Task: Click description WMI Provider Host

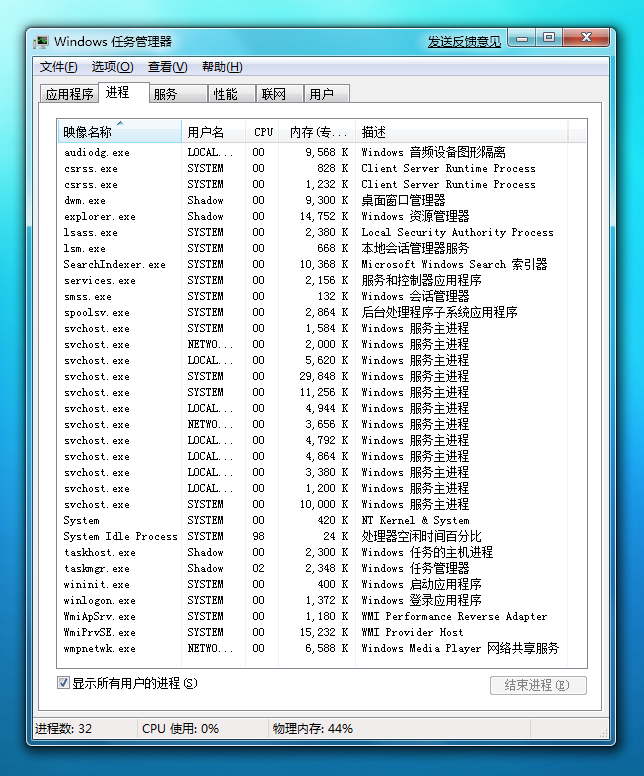Action: click(412, 632)
